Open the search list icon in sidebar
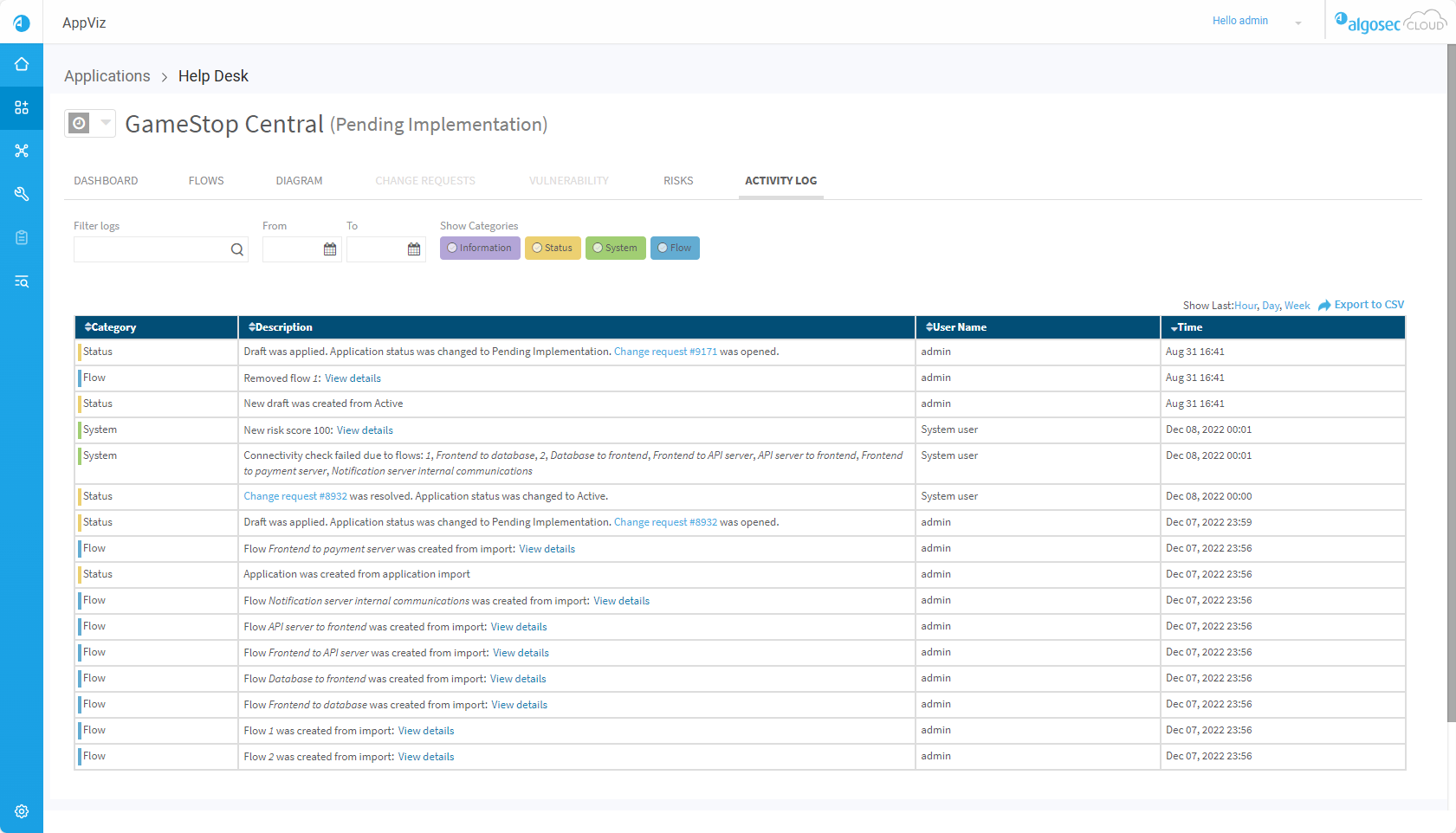 coord(22,281)
